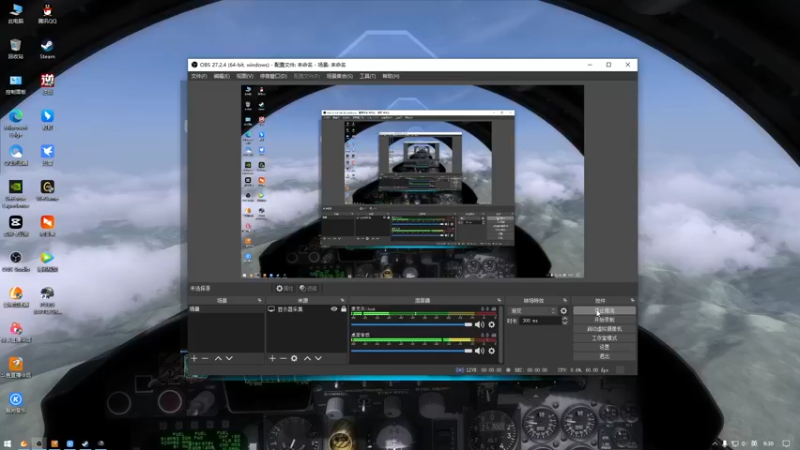Open OBS Studio desktop shortcut

pos(16,261)
